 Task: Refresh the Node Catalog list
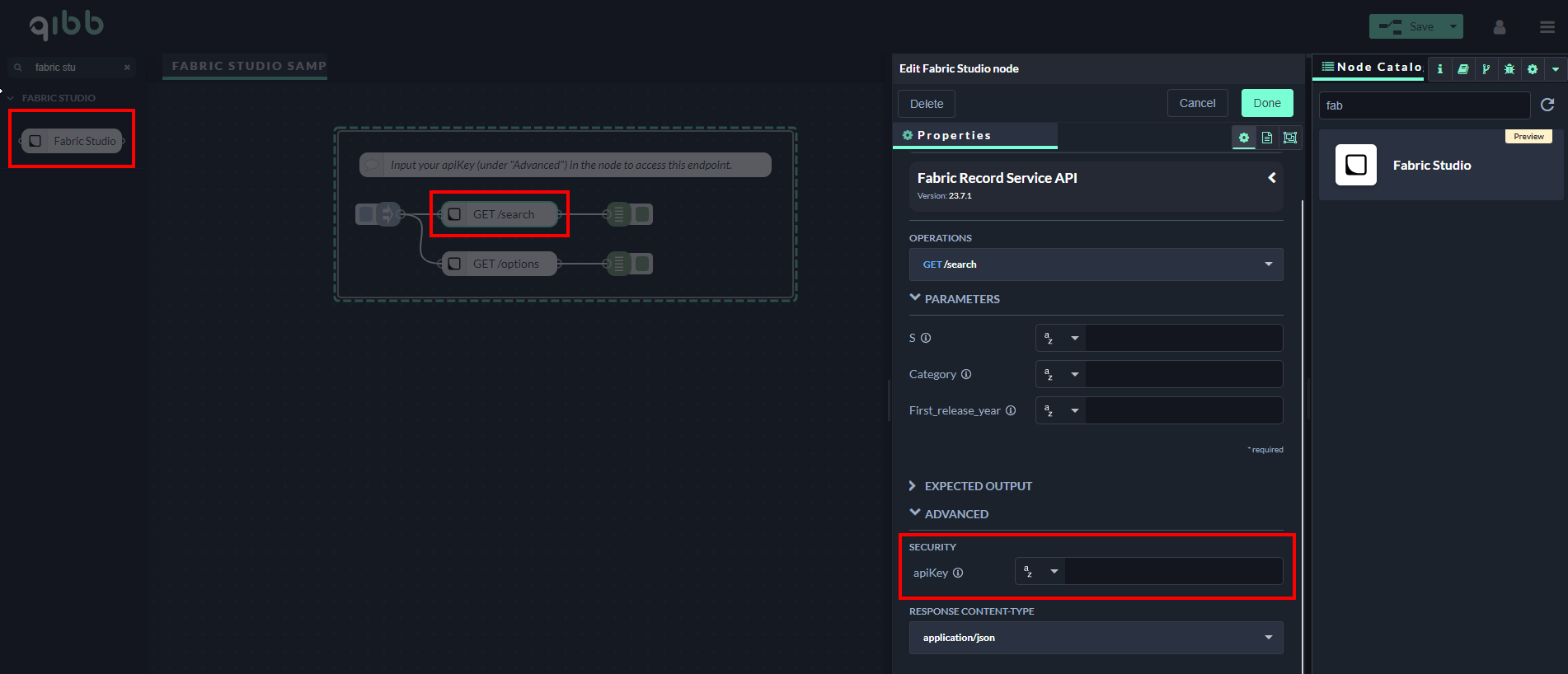pyautogui.click(x=1547, y=105)
